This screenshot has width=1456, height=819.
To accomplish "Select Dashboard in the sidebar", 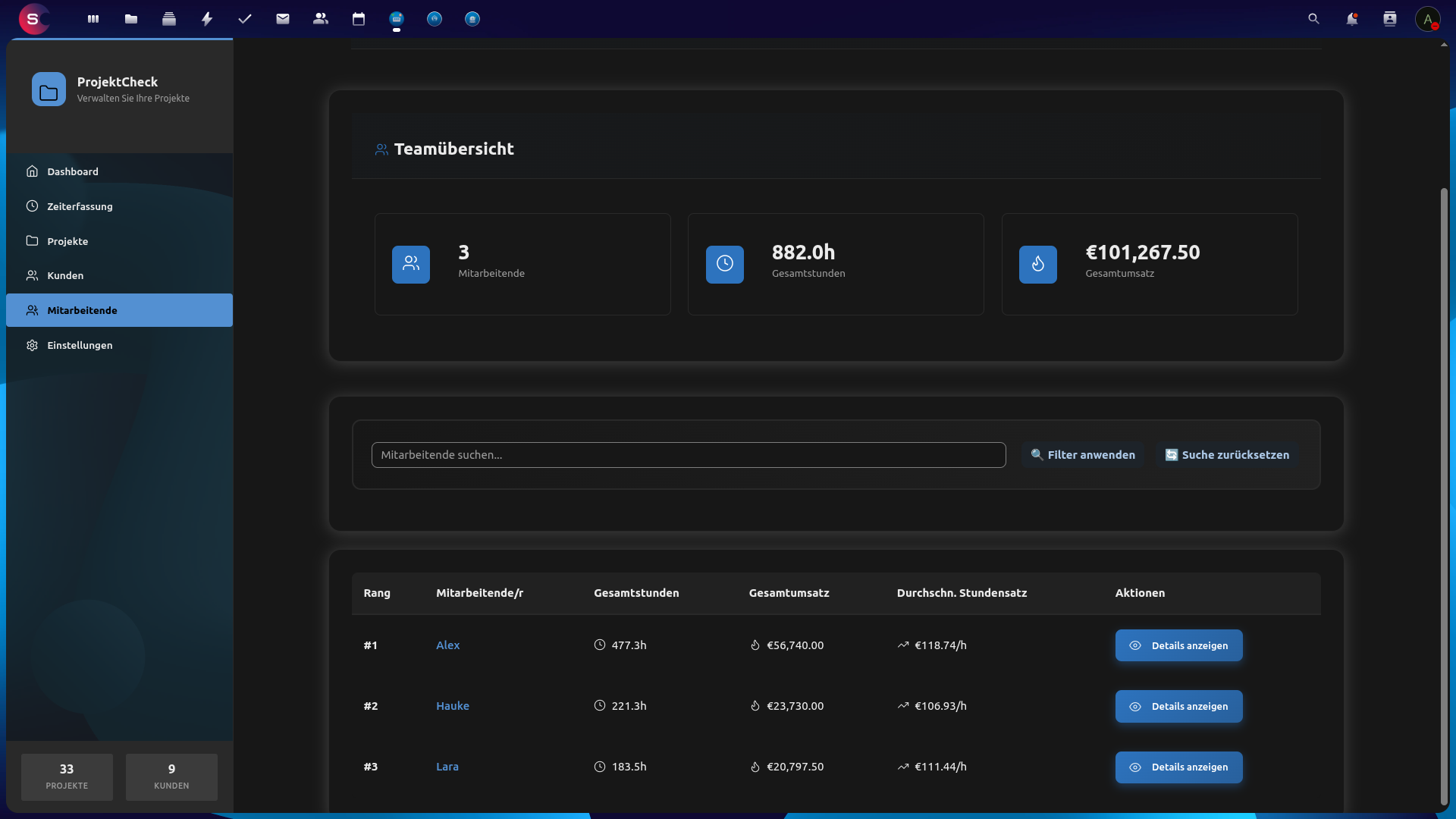I will click(71, 171).
